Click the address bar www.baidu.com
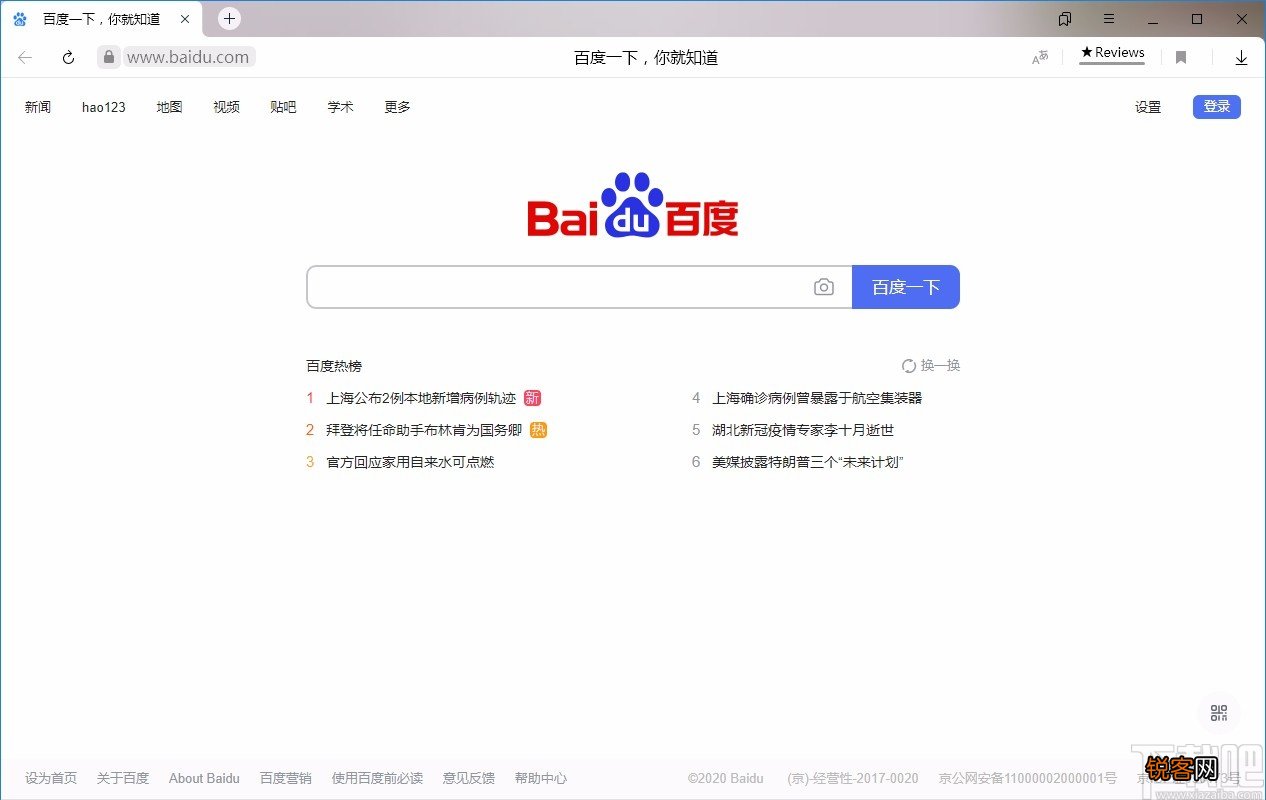Screen dimensions: 1266x800 pos(188,57)
